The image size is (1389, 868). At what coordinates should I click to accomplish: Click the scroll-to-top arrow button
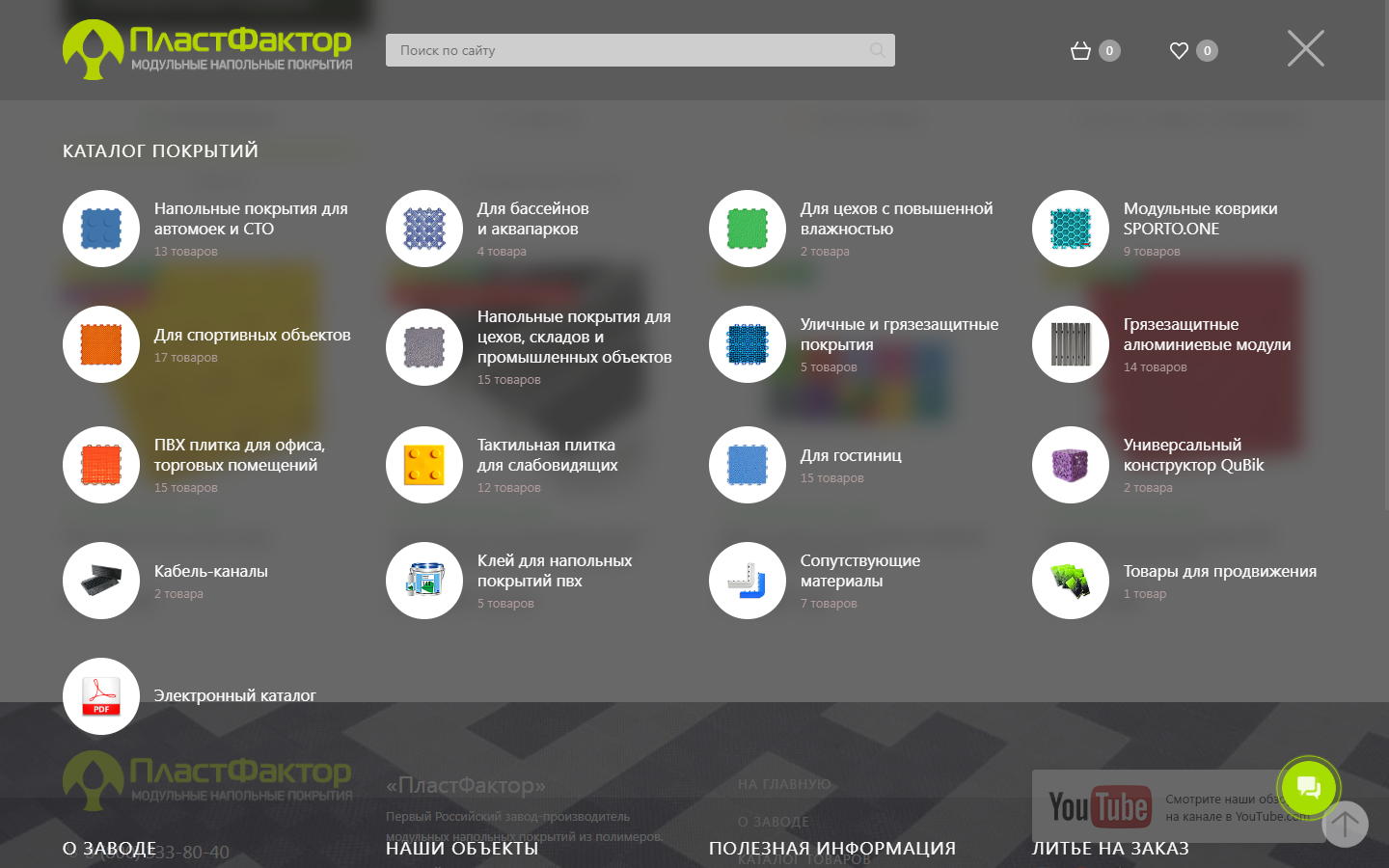tap(1345, 825)
